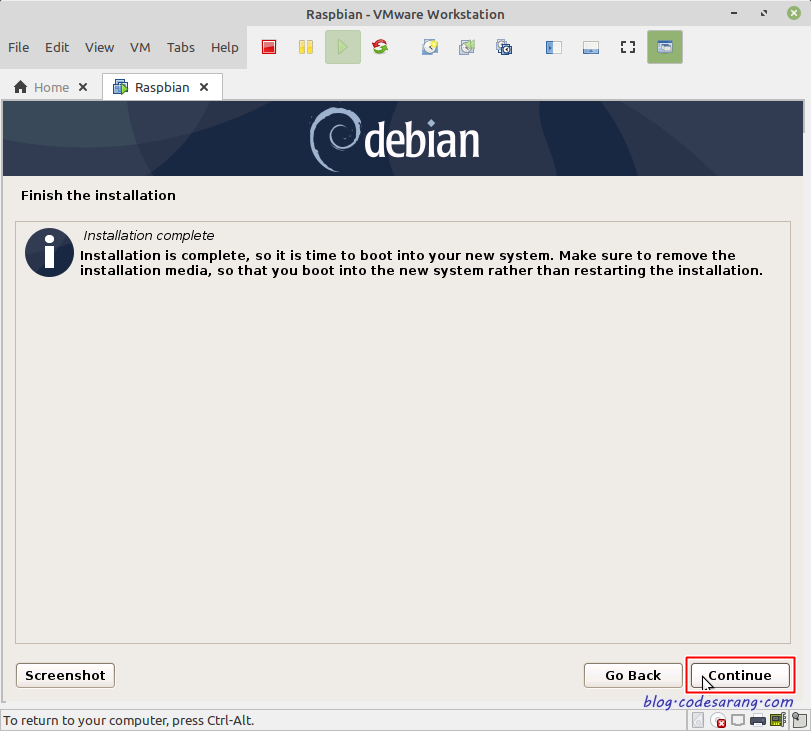Click the message log icon in status bar
This screenshot has width=811, height=731.
point(800,720)
